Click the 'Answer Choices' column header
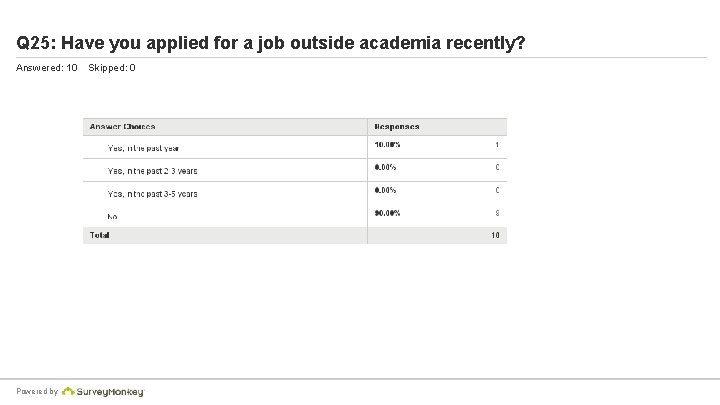The image size is (720, 405). pos(122,127)
